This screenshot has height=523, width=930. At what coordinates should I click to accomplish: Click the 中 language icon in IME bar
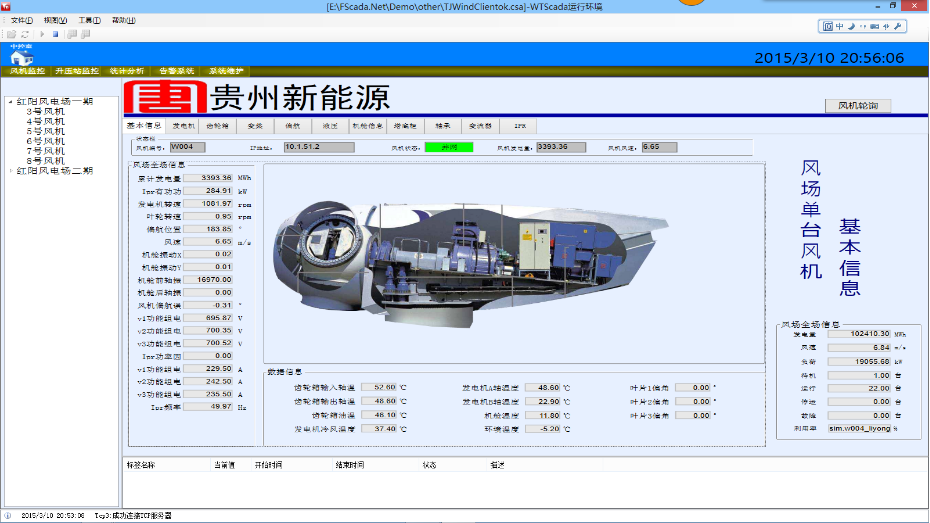coord(840,26)
